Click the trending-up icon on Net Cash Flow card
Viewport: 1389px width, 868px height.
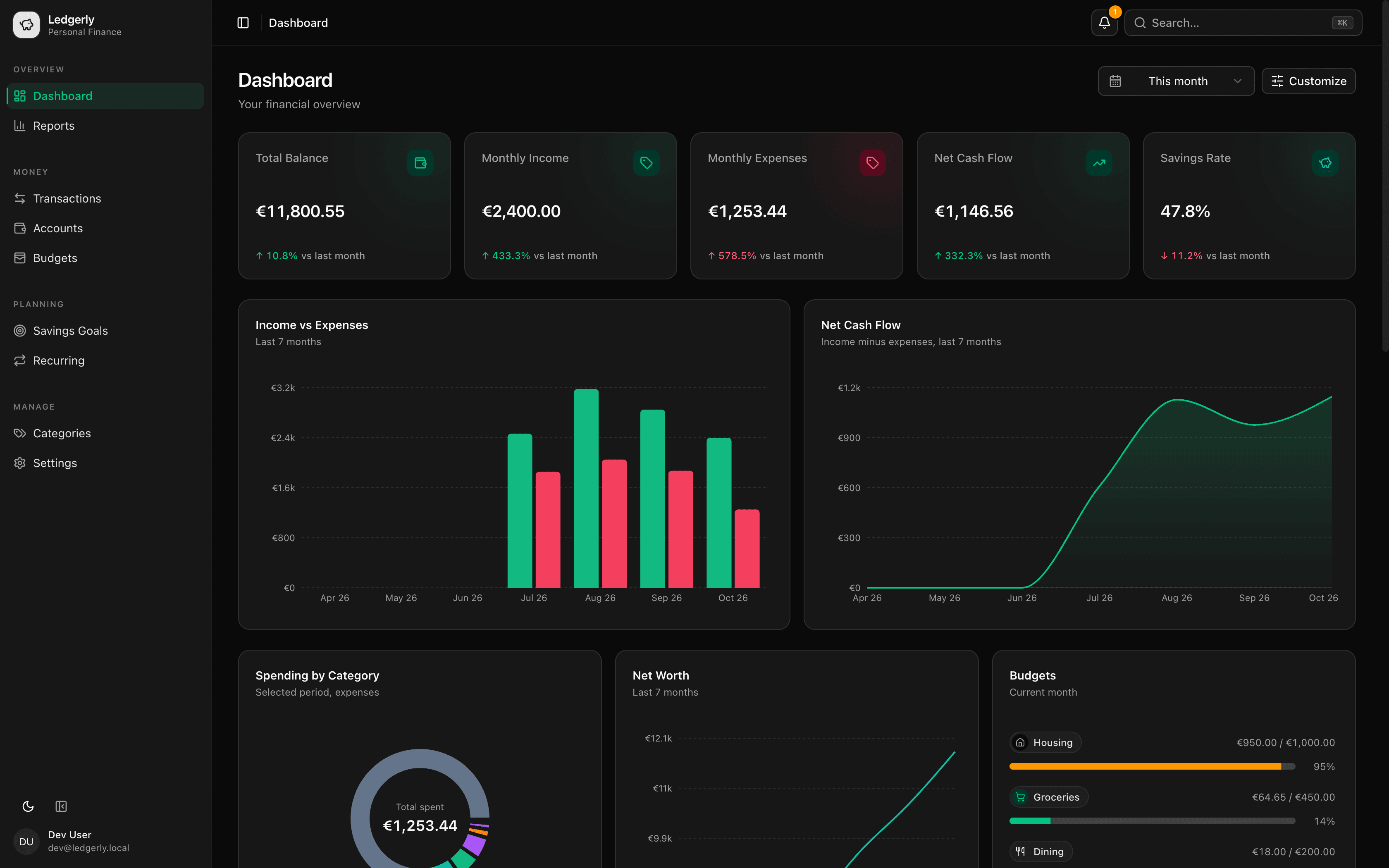1099,163
